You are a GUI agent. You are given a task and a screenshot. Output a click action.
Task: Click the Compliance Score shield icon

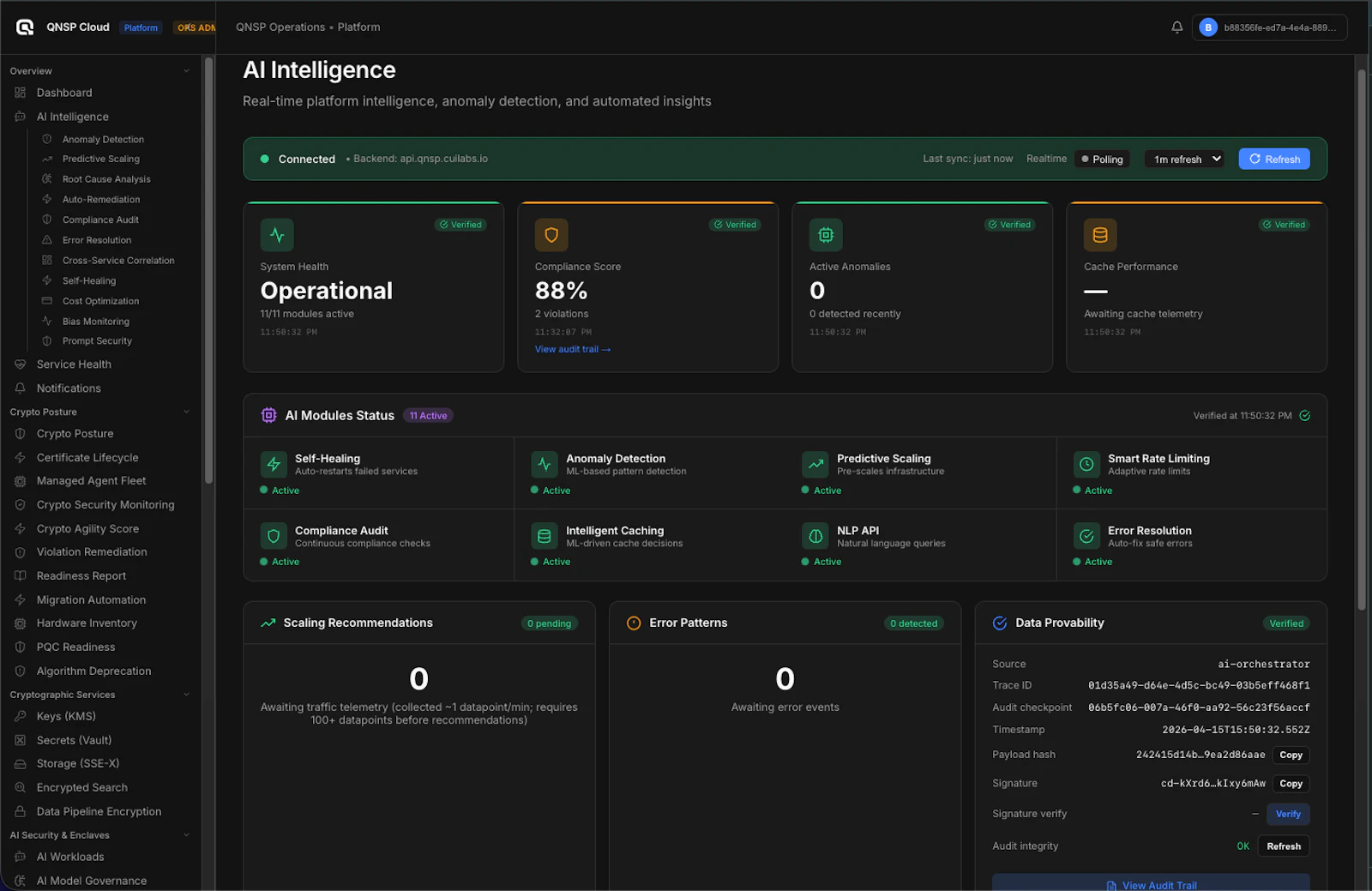click(x=551, y=234)
